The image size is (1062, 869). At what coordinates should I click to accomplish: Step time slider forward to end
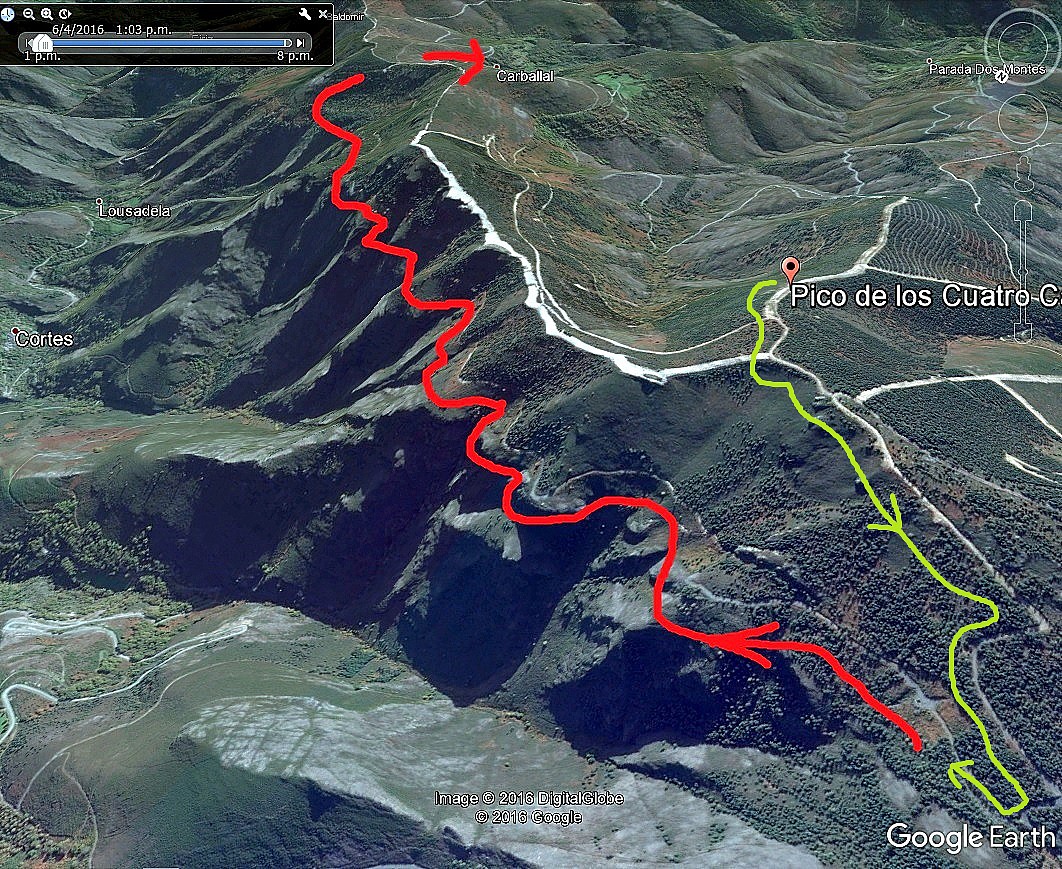click(300, 43)
